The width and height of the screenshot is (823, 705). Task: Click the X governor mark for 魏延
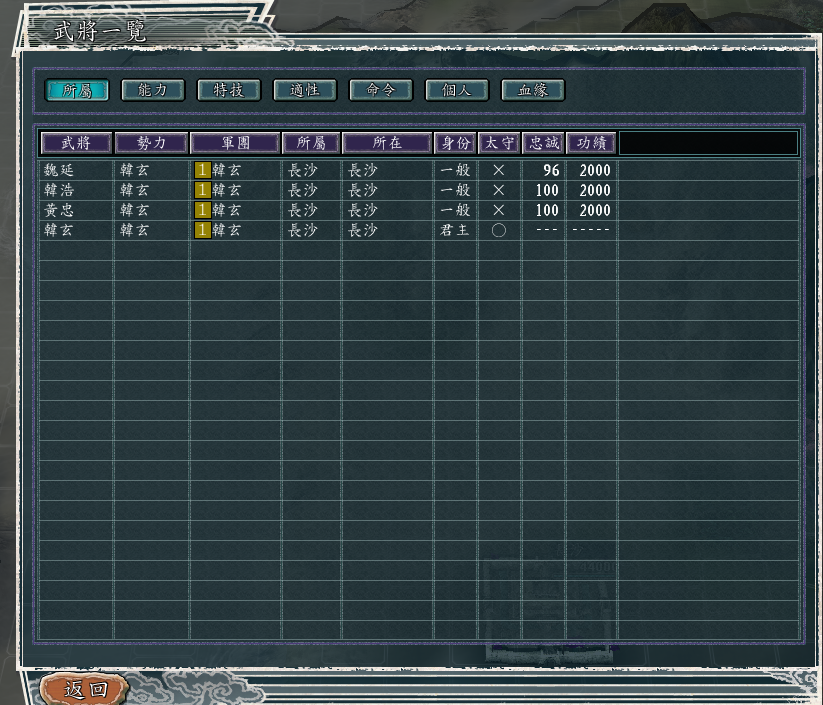click(499, 170)
